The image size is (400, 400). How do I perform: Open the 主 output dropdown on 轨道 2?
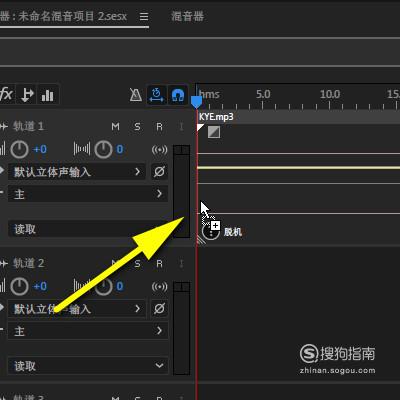88,331
